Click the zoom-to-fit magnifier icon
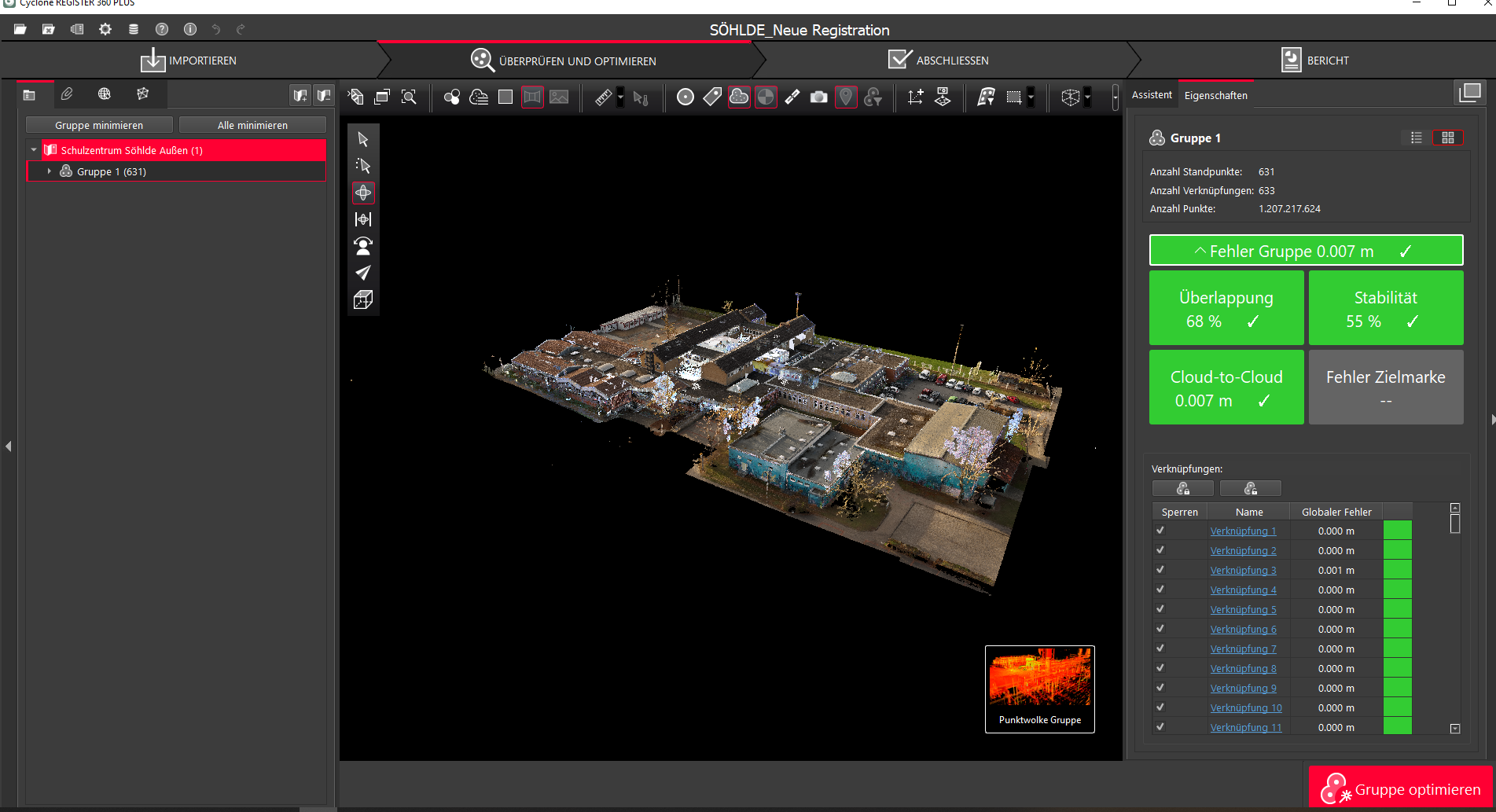 (x=409, y=97)
